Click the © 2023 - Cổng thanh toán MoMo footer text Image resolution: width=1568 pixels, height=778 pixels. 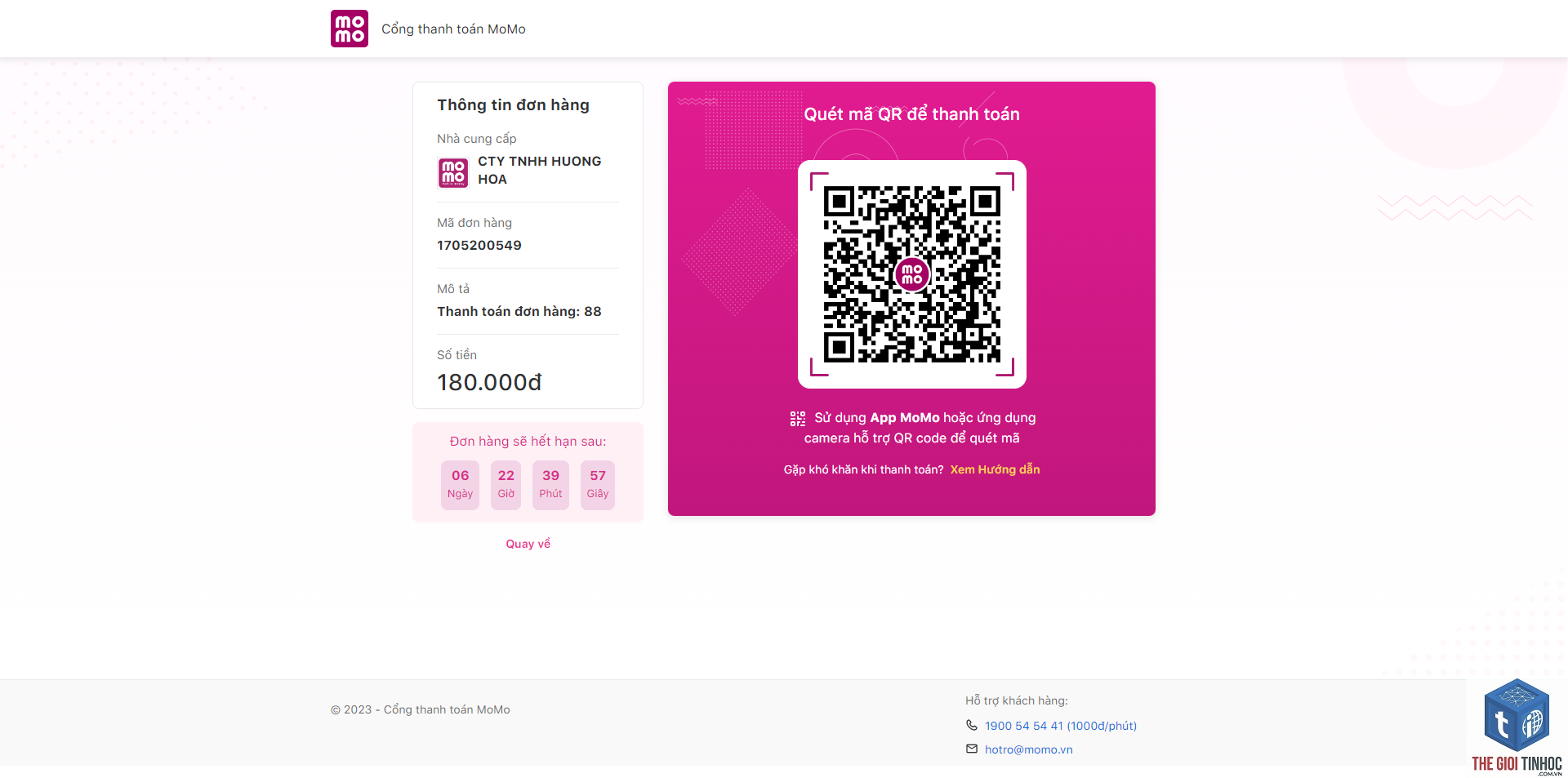click(421, 710)
